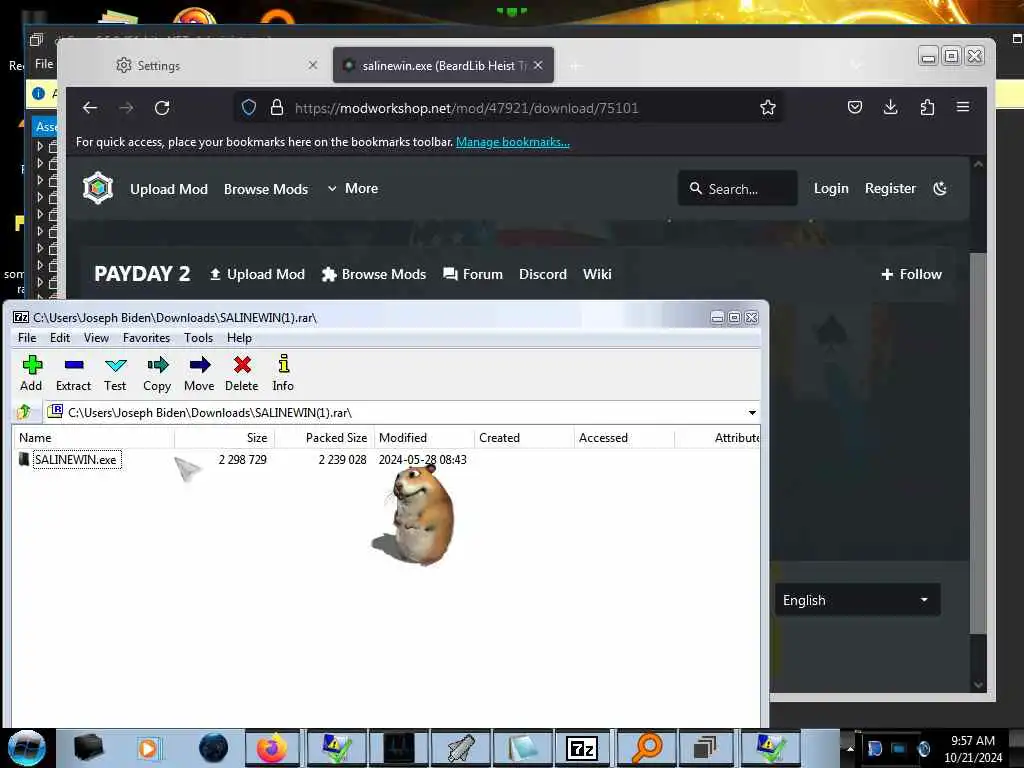Image resolution: width=1024 pixels, height=768 pixels.
Task: Click Firefox icon in the taskbar
Action: point(272,748)
